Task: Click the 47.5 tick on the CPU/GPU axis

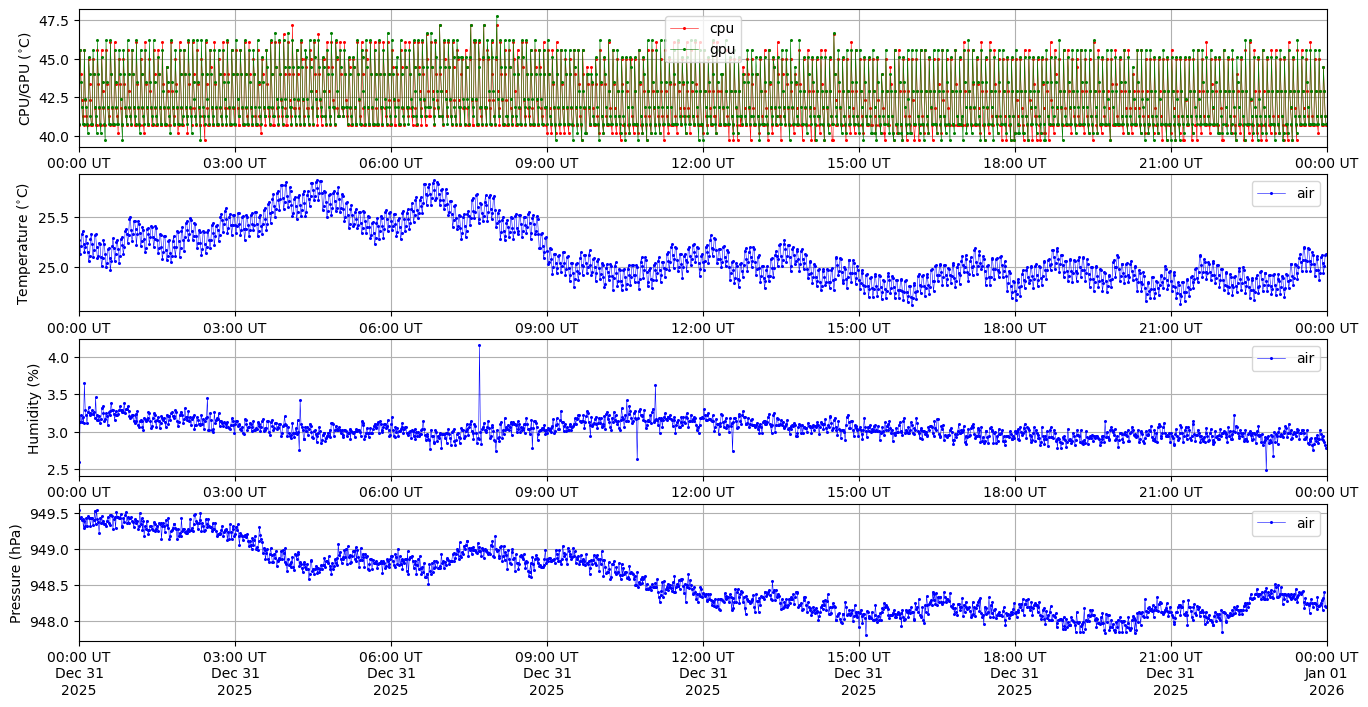Action: (52, 21)
